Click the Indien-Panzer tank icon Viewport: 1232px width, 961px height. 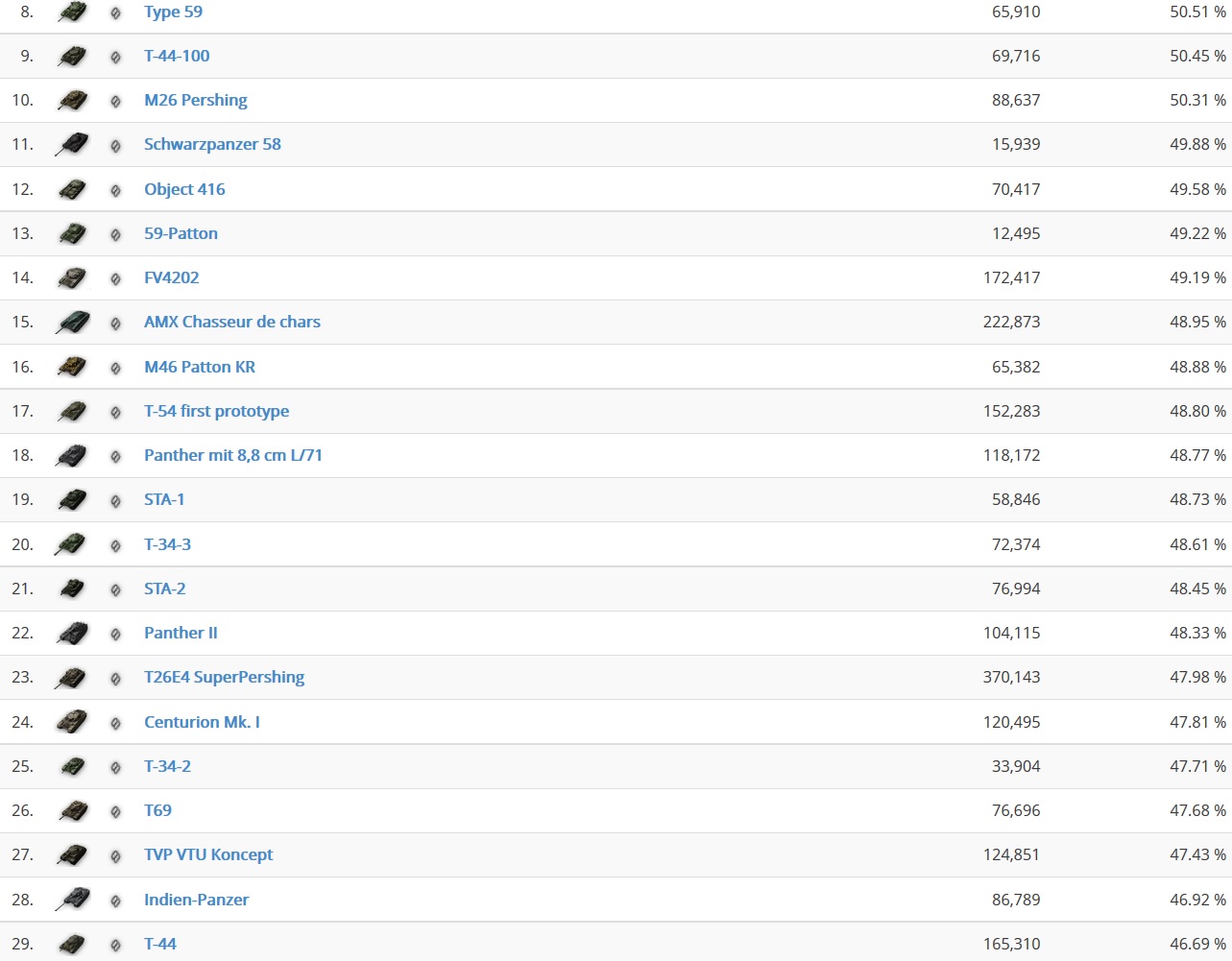coord(72,900)
